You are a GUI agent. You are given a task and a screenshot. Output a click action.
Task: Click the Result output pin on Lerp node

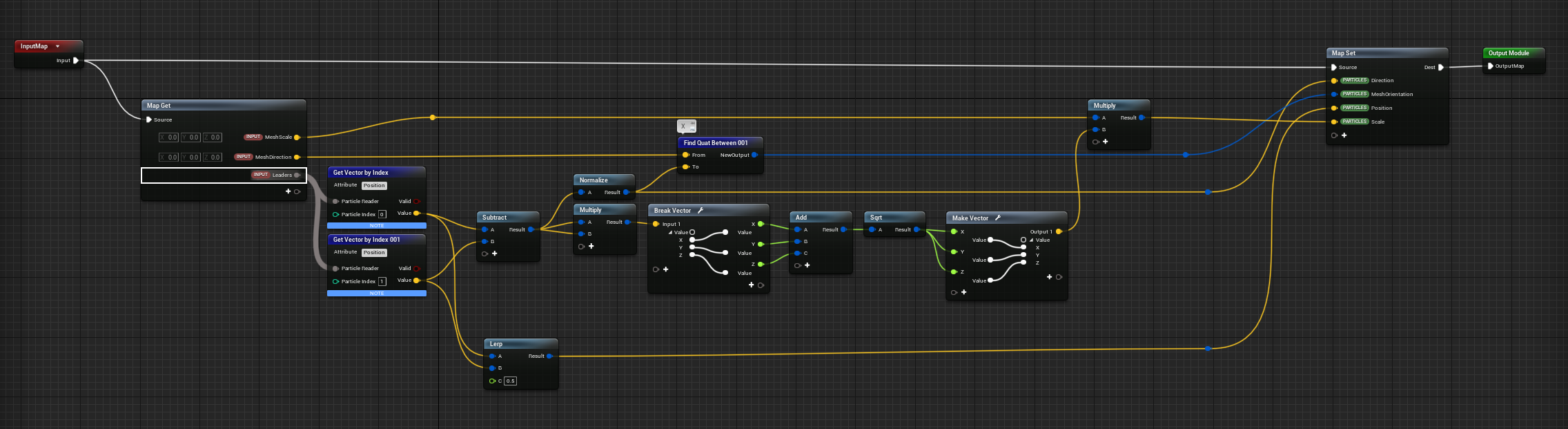click(x=549, y=356)
